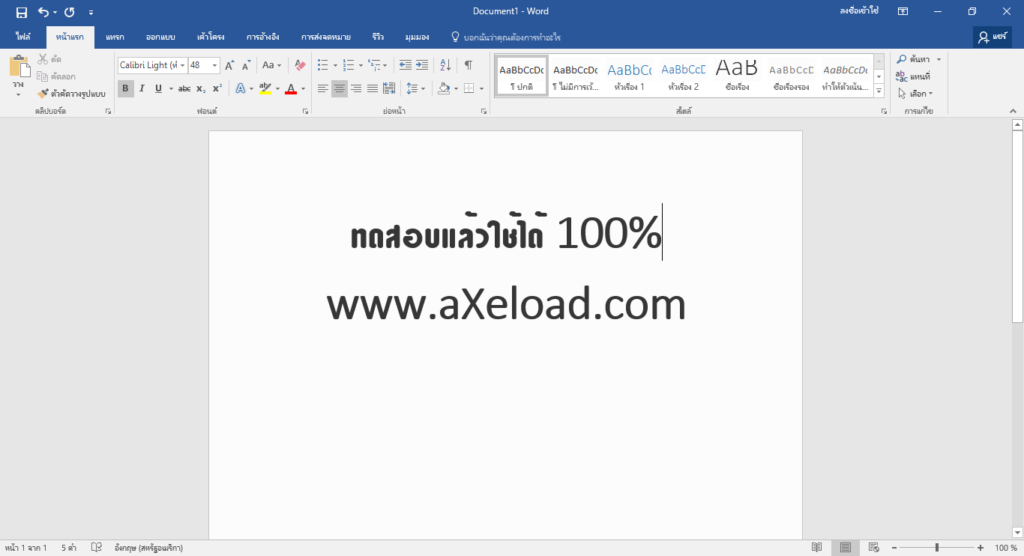Click the แชร์ (Share) button

[x=992, y=37]
